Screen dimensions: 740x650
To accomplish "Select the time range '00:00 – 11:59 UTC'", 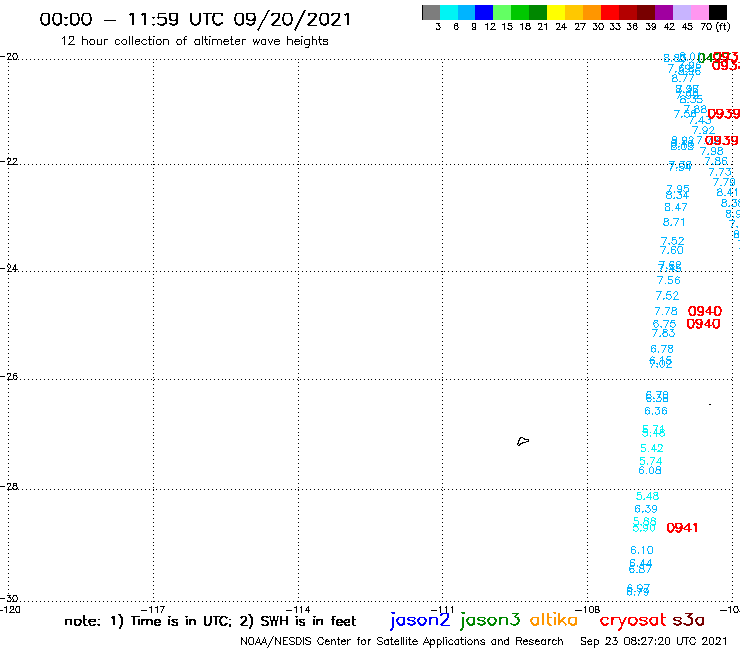I will click(x=132, y=20).
